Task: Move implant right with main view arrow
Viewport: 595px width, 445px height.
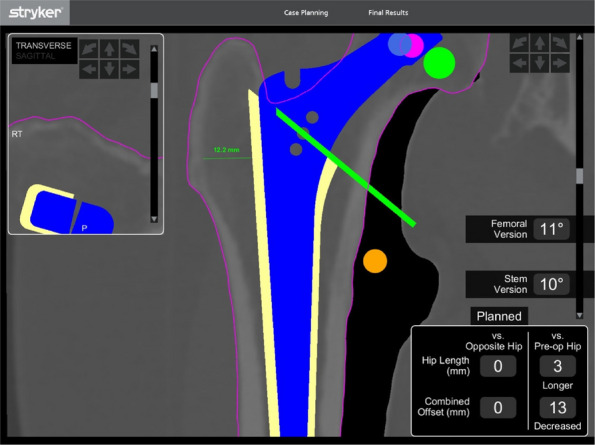Action: coord(560,63)
